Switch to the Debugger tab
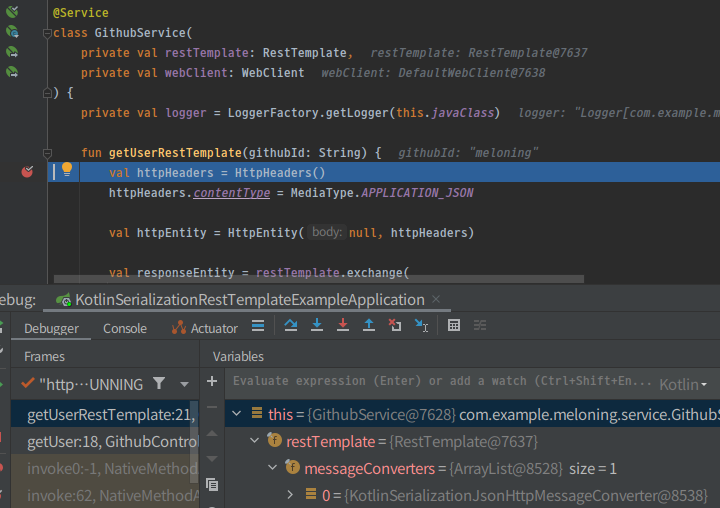Screen dimensions: 720x508 51,328
